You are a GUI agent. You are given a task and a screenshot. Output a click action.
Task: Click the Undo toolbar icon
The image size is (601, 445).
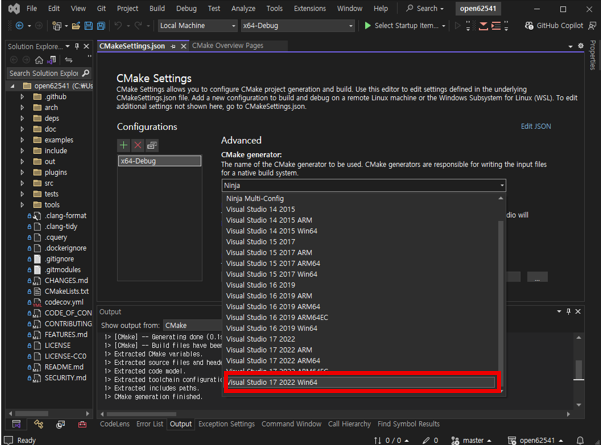(x=118, y=26)
